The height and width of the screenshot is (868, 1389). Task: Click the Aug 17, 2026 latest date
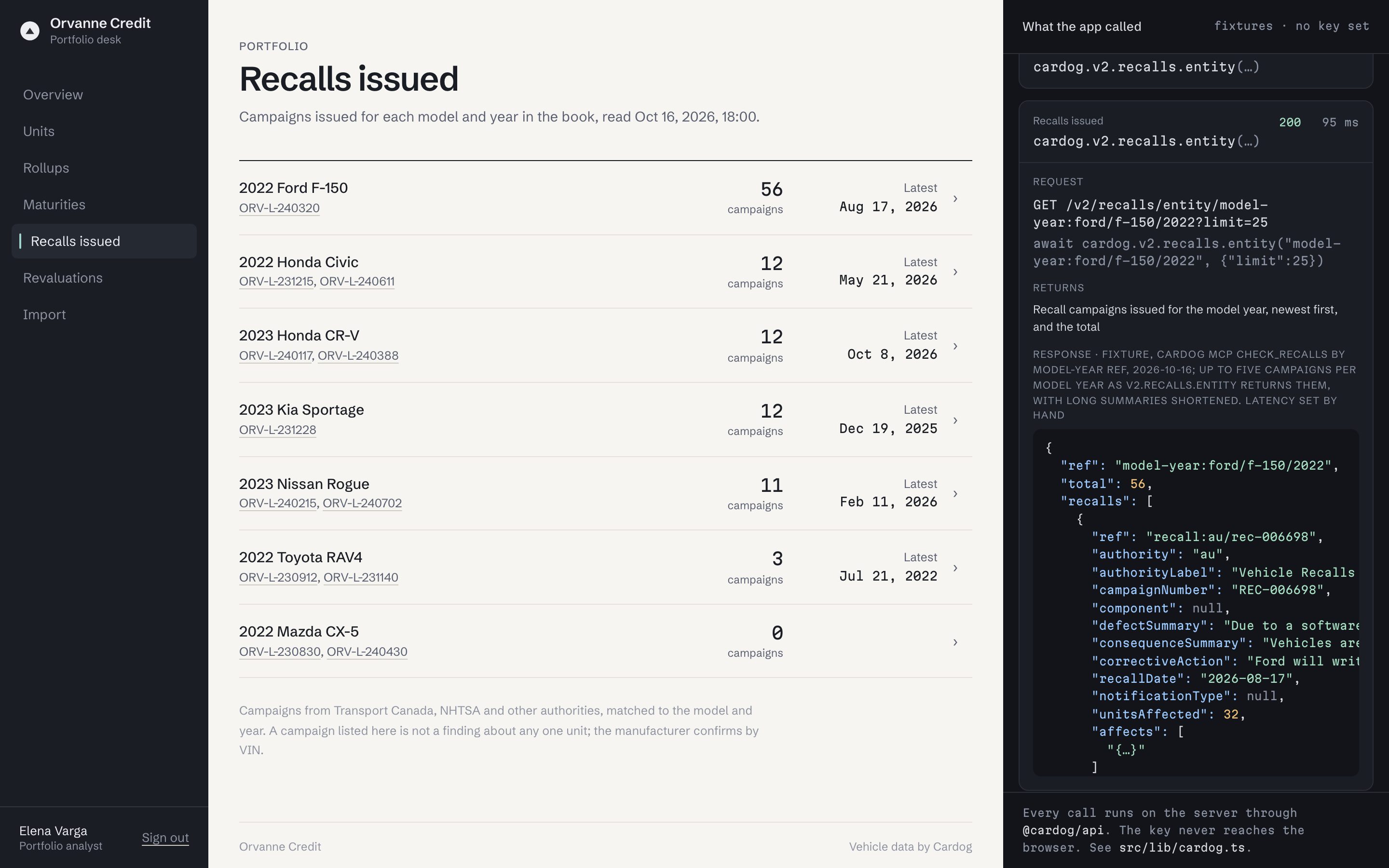(888, 207)
